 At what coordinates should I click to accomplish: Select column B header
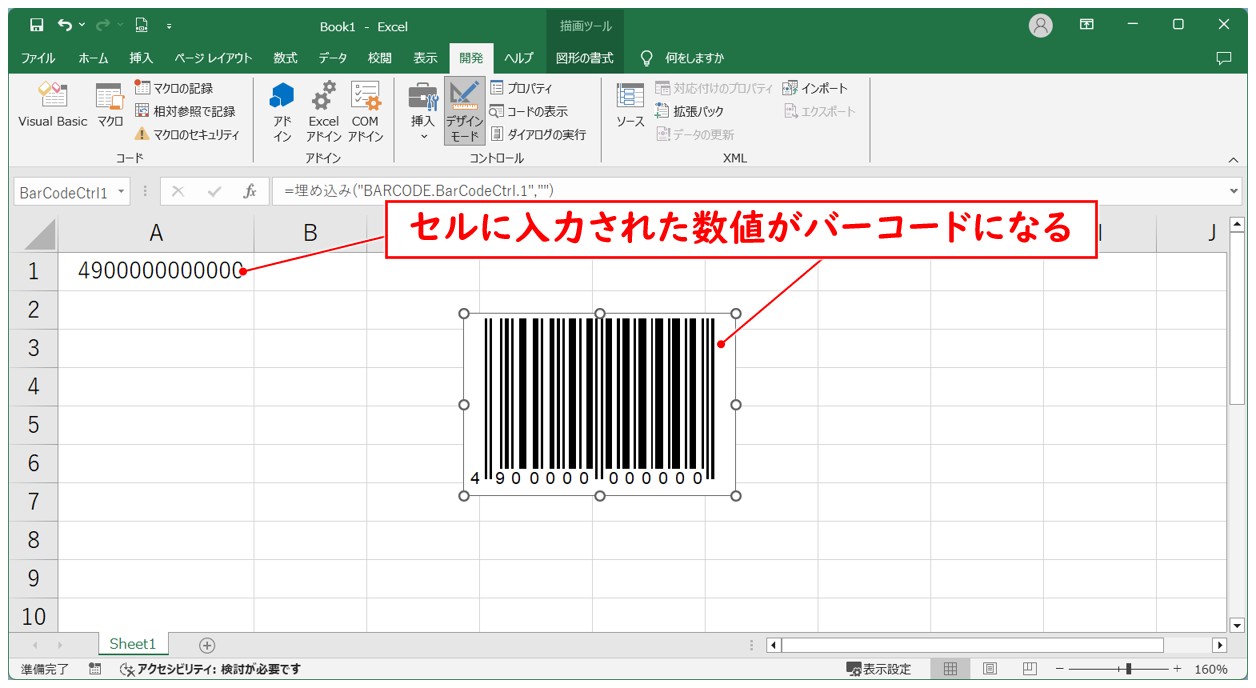point(310,233)
